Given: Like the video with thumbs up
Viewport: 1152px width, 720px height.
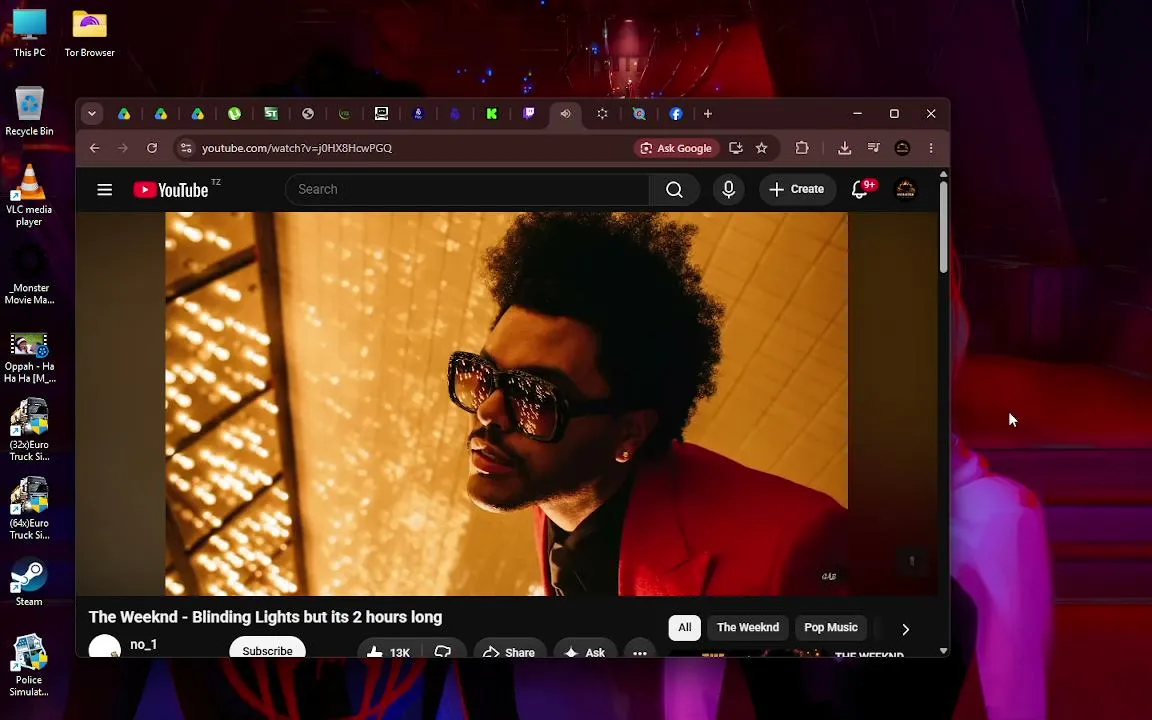Looking at the screenshot, I should pyautogui.click(x=389, y=651).
